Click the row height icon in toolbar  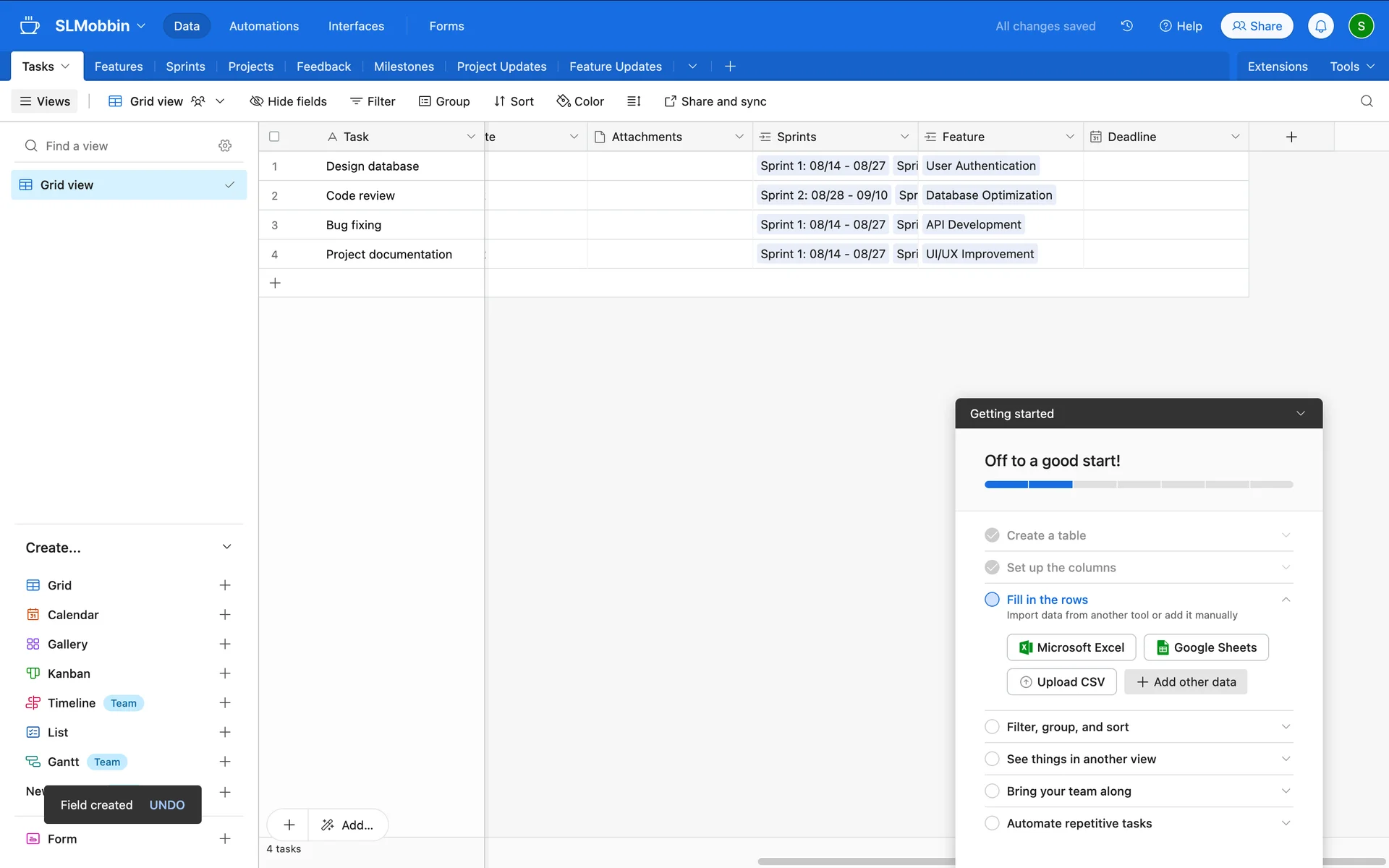[634, 101]
